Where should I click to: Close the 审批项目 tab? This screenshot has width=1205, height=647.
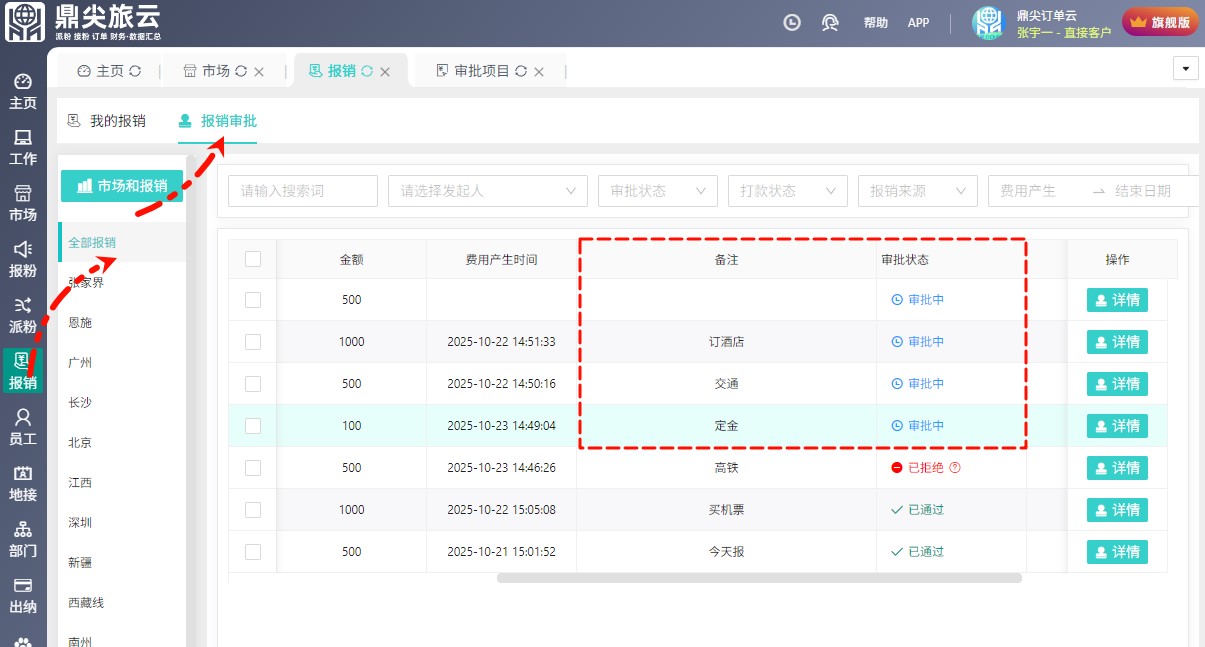coord(539,72)
